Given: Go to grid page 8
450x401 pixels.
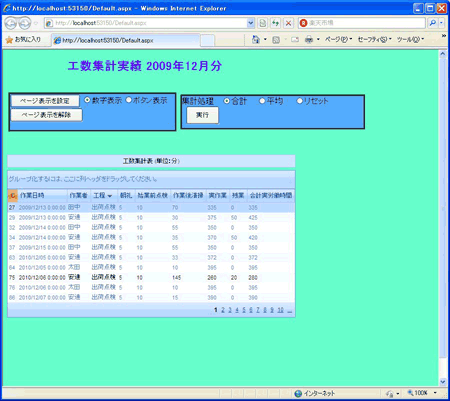Looking at the screenshot, I should click(265, 310).
